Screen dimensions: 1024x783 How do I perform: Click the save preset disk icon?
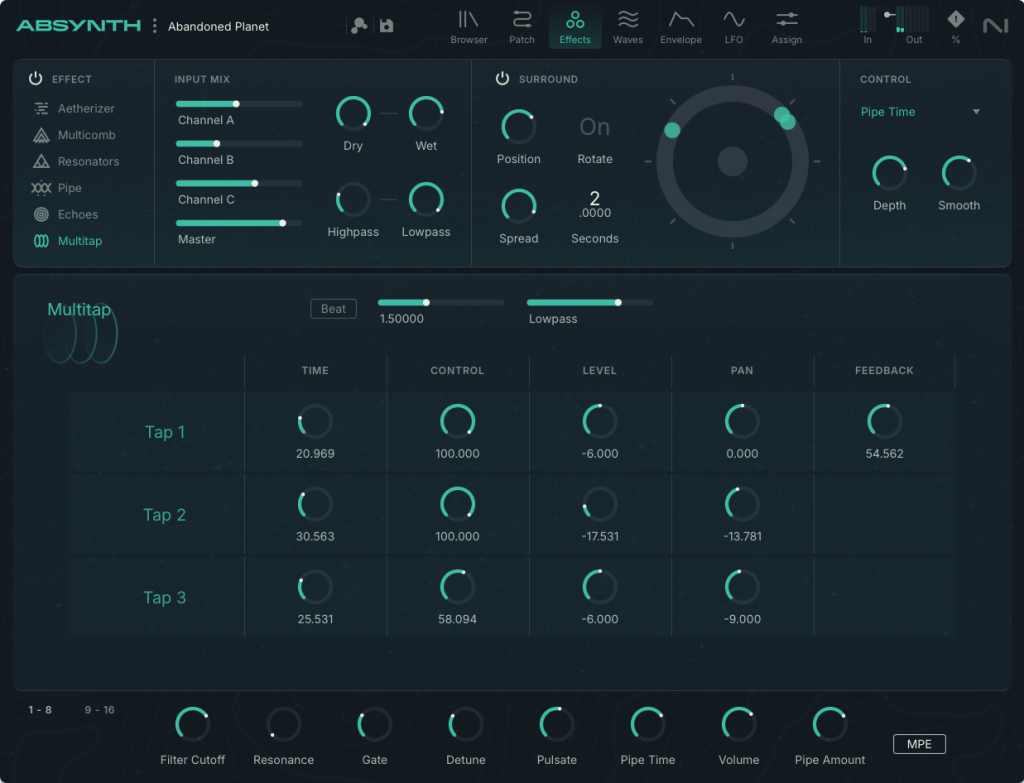pyautogui.click(x=386, y=26)
